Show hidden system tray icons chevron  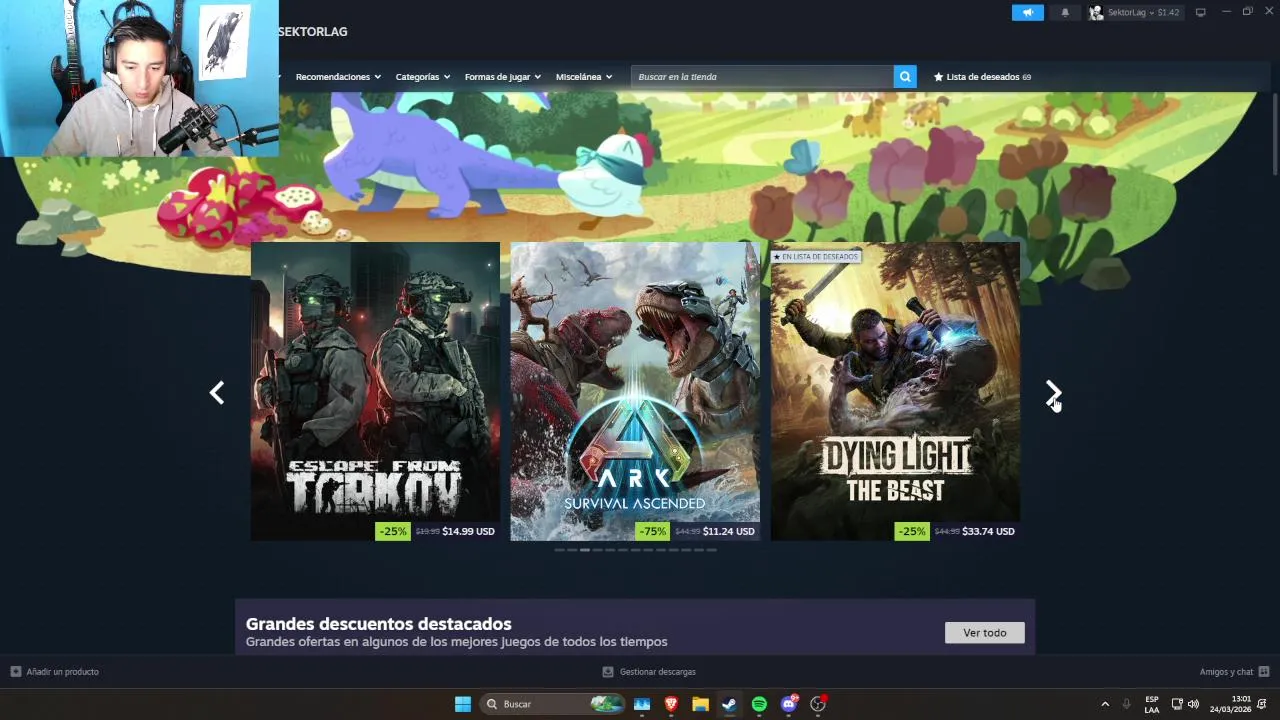coord(1105,704)
